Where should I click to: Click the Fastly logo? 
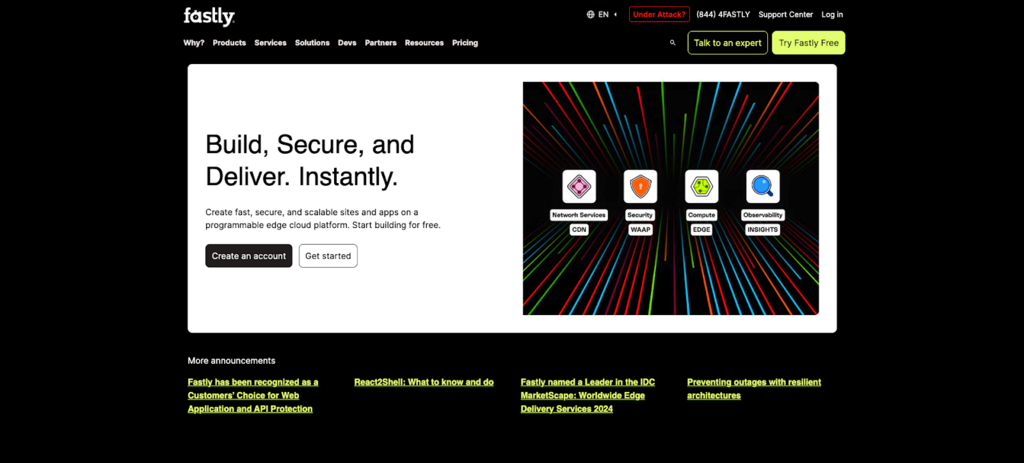coord(209,15)
